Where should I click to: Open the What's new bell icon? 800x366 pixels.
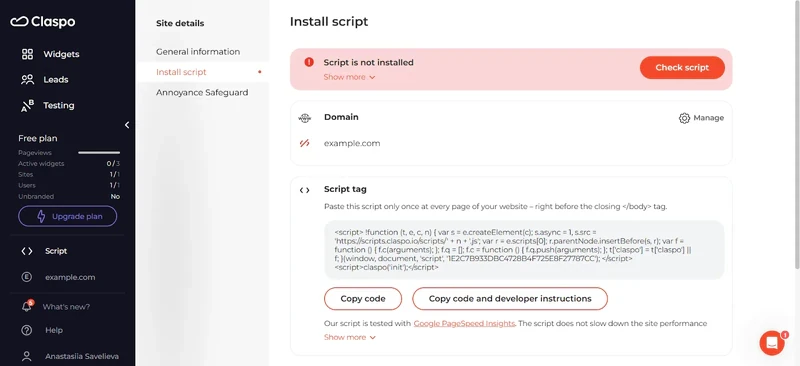(x=27, y=306)
